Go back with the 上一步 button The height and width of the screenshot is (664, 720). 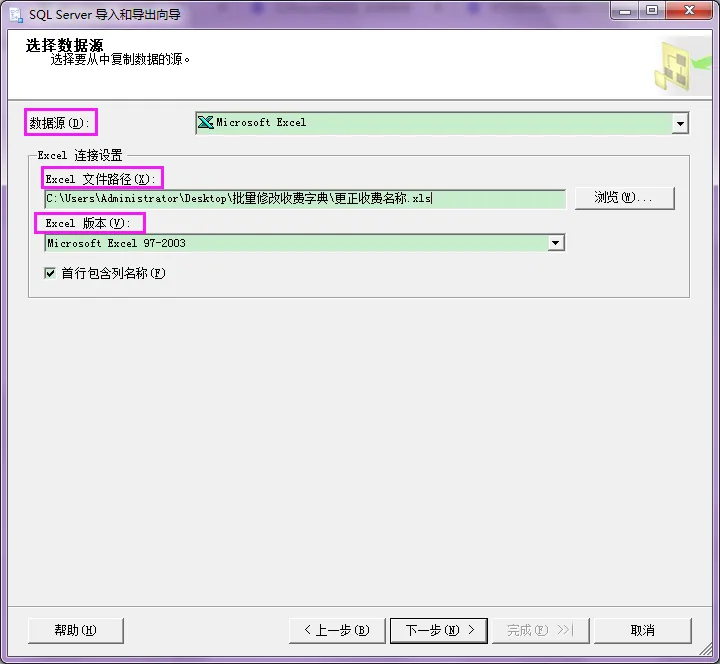click(337, 630)
